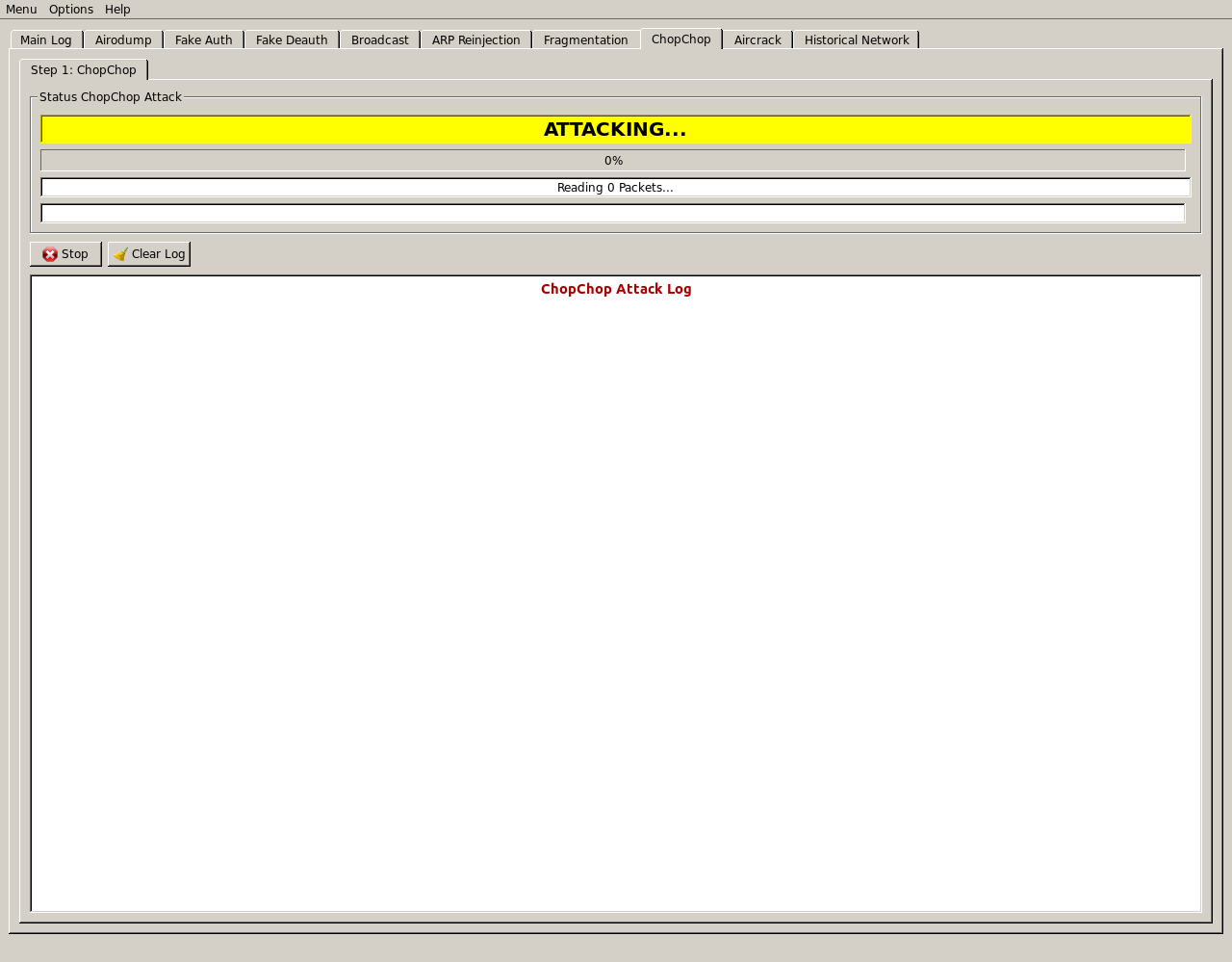Click the ChopChop Attack Log heading
This screenshot has height=962, width=1232.
[616, 289]
